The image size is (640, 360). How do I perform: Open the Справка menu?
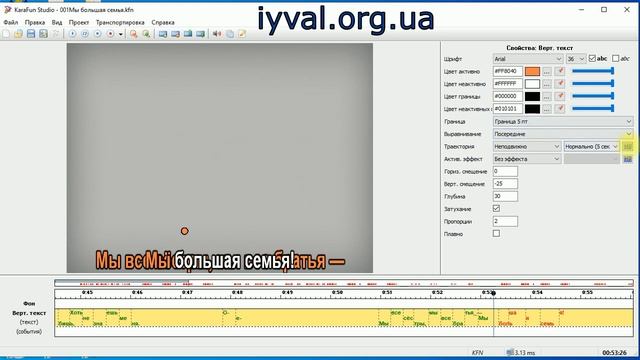click(163, 22)
